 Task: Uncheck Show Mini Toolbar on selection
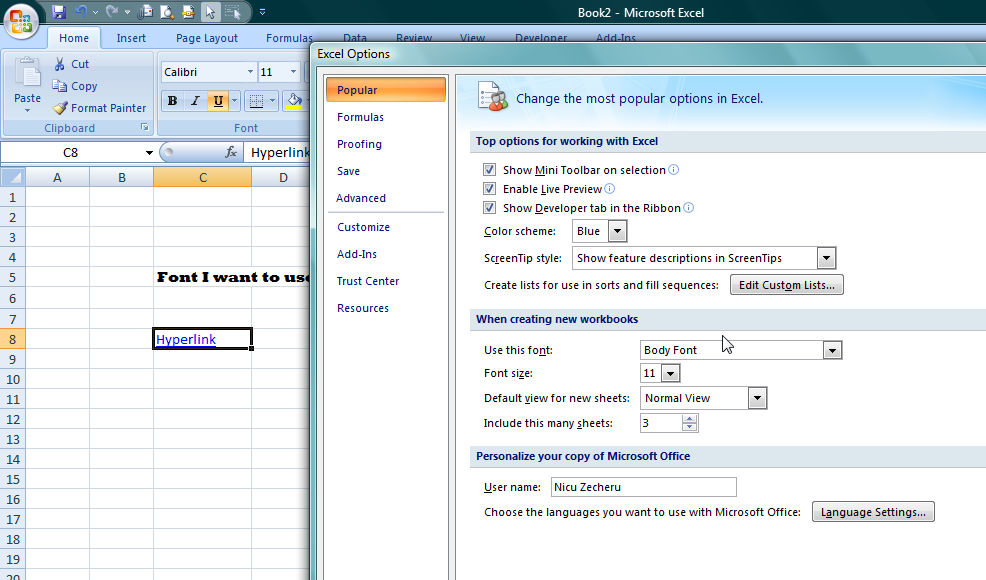click(x=489, y=170)
